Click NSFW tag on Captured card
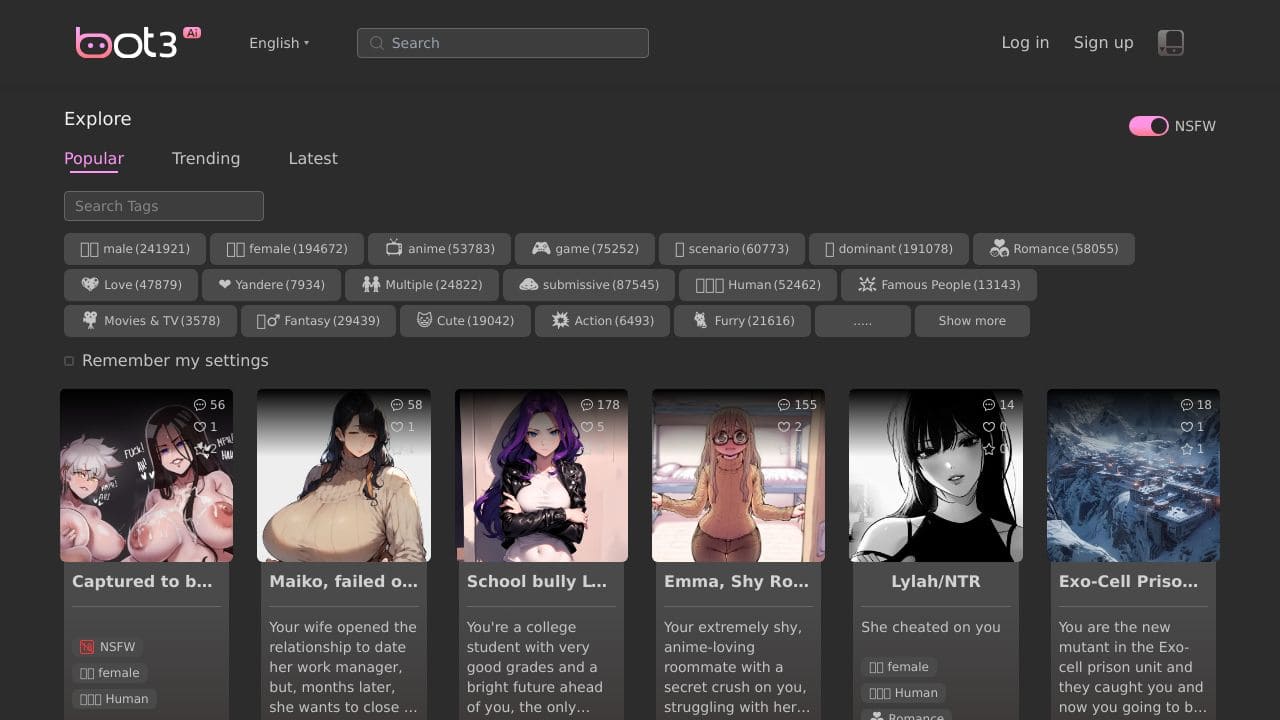Screen dimensions: 1280x720 [107, 647]
